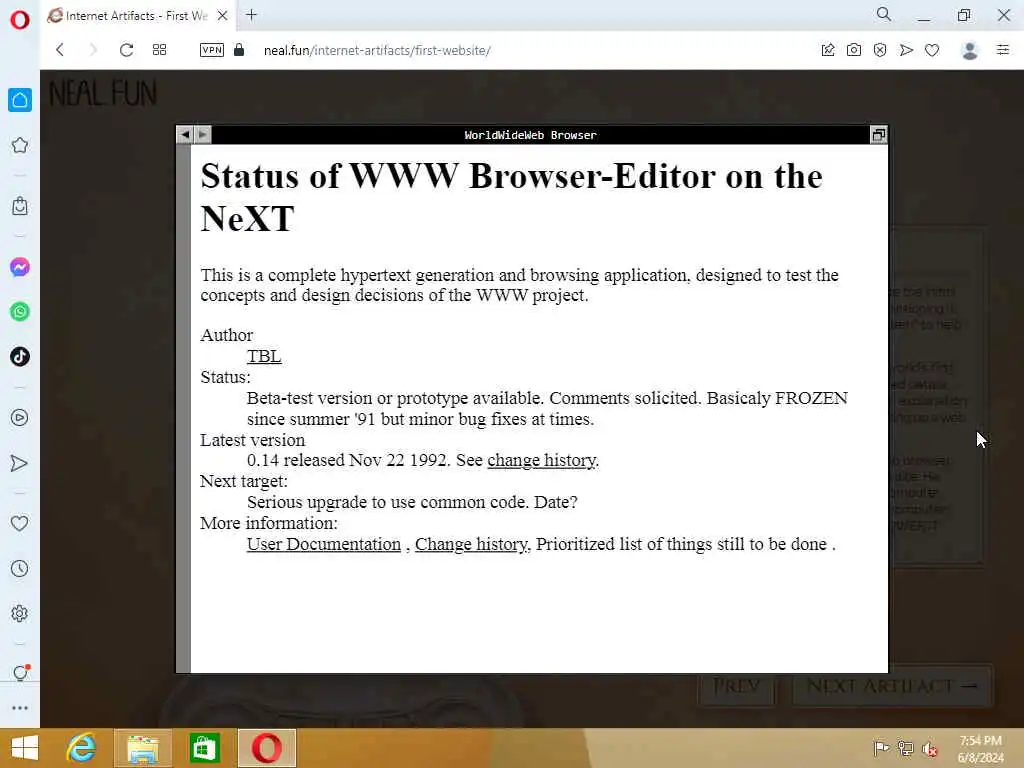Viewport: 1024px width, 768px height.
Task: Open Change history link under More information
Action: click(x=472, y=544)
